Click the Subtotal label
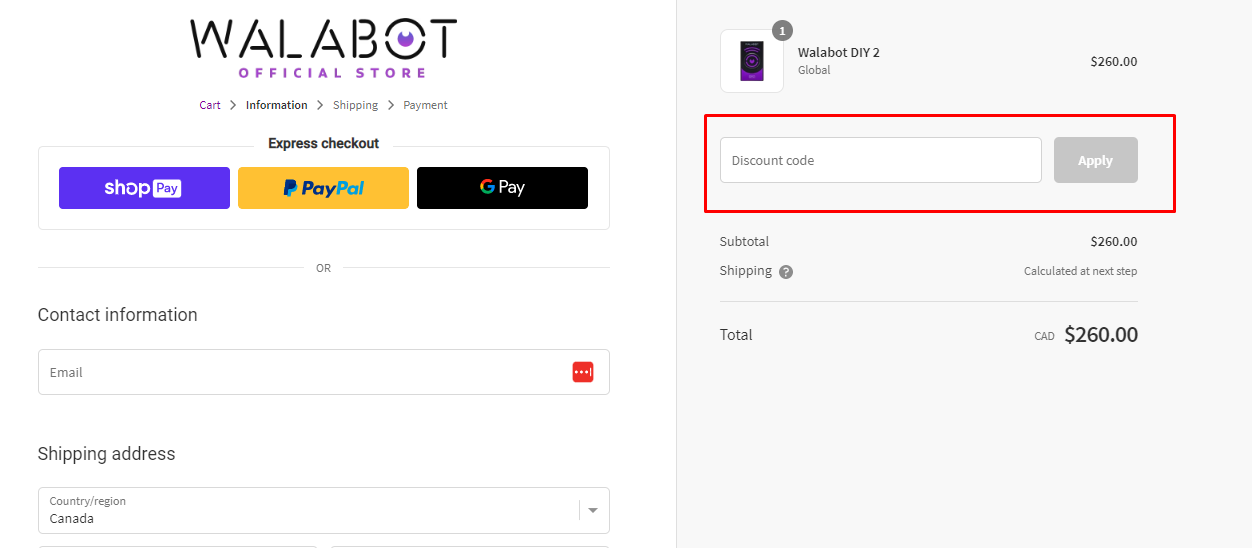 click(x=744, y=241)
